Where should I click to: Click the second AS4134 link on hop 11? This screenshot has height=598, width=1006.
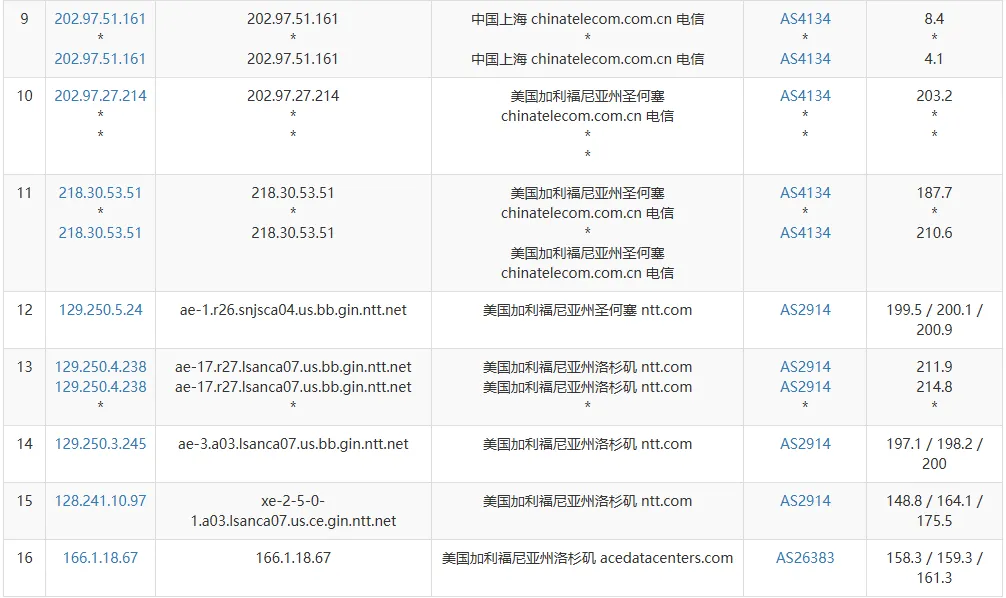click(804, 232)
